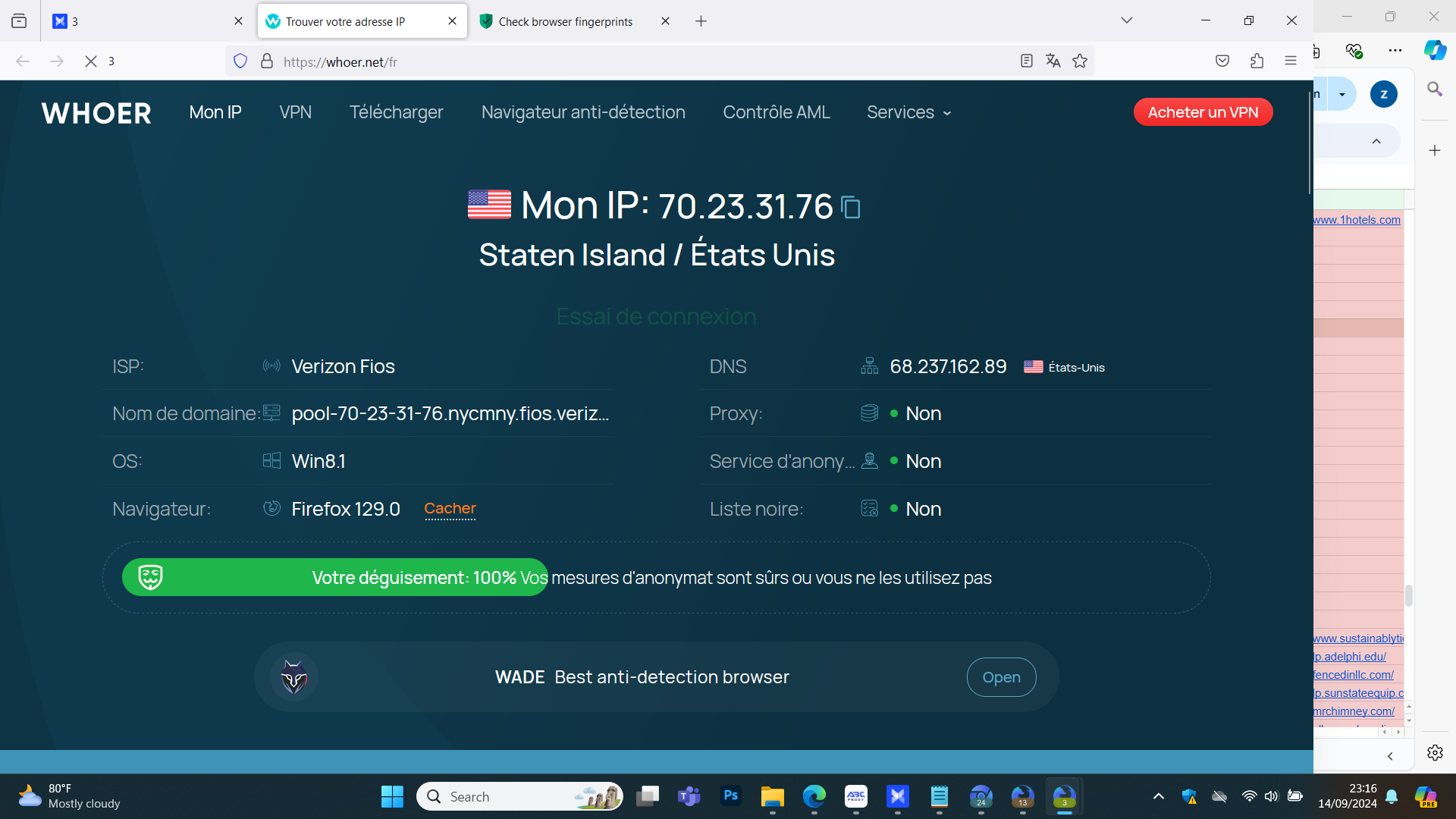The image size is (1456, 819).
Task: Stop page loading with X button
Action: point(91,61)
